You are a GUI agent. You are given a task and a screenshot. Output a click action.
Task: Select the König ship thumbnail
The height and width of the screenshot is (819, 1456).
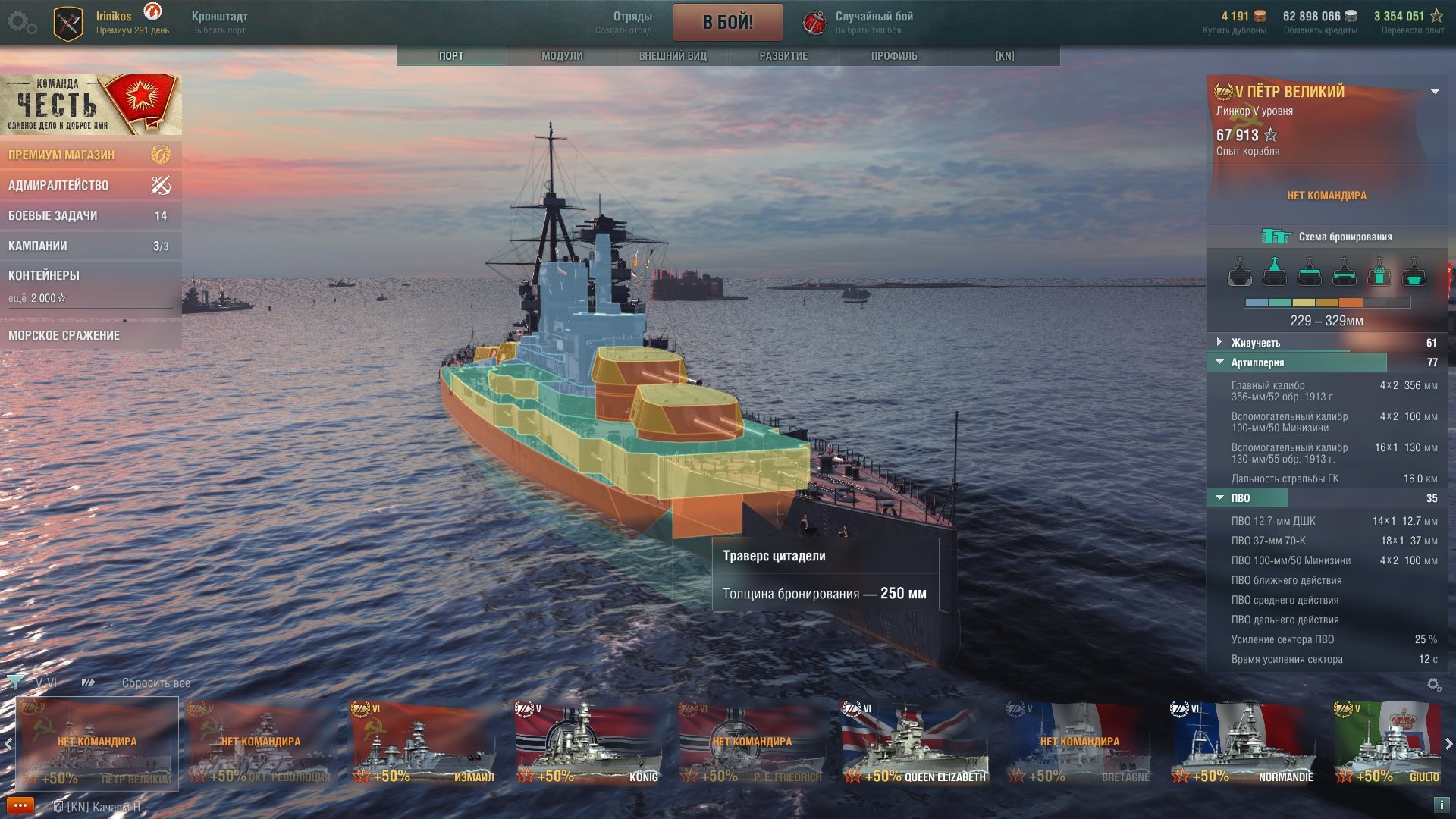pos(588,742)
